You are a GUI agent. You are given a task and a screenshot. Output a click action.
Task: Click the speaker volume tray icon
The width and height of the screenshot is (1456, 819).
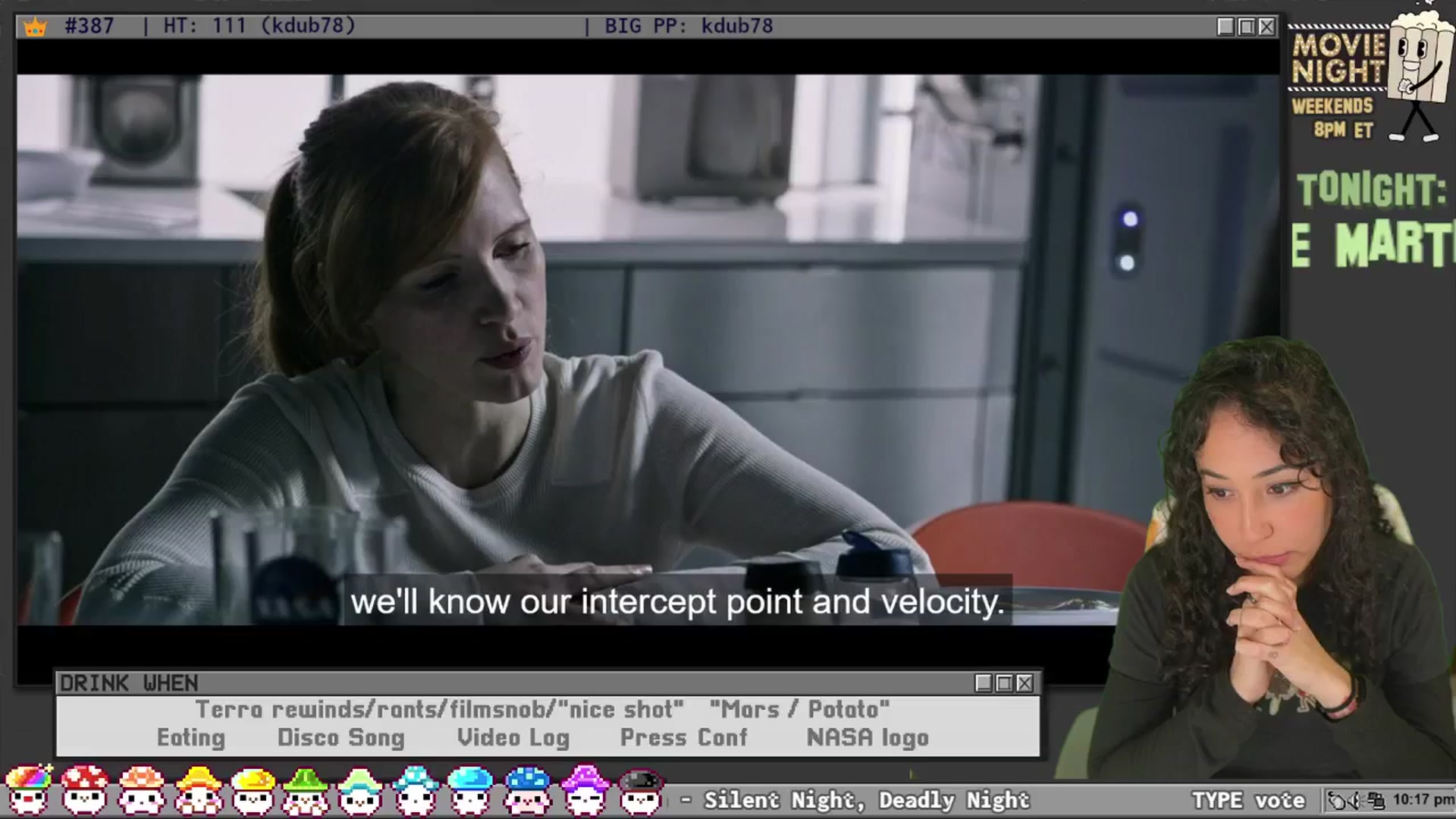[1355, 800]
